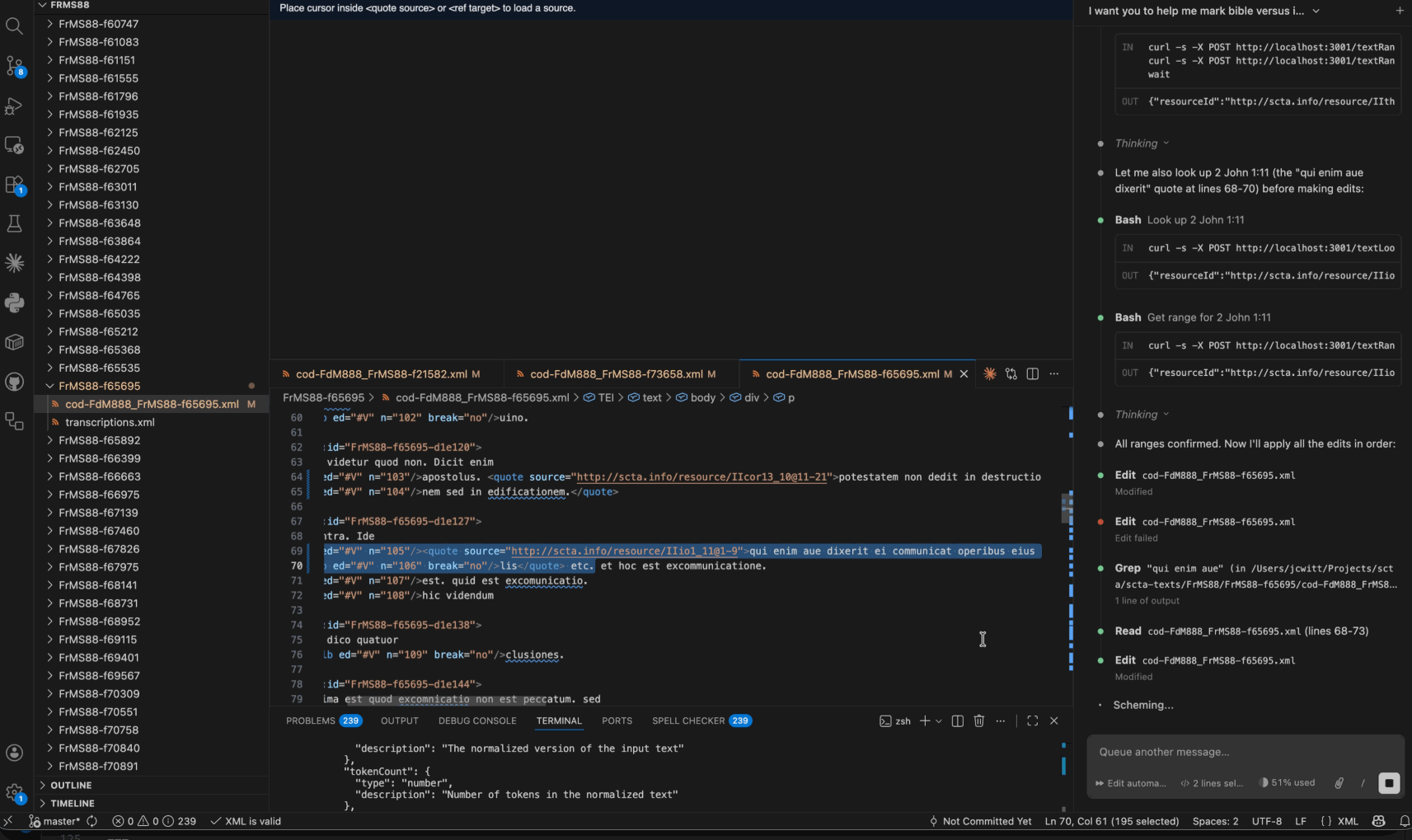Start a new chat with plus icon
The width and height of the screenshot is (1412, 840).
[1400, 11]
